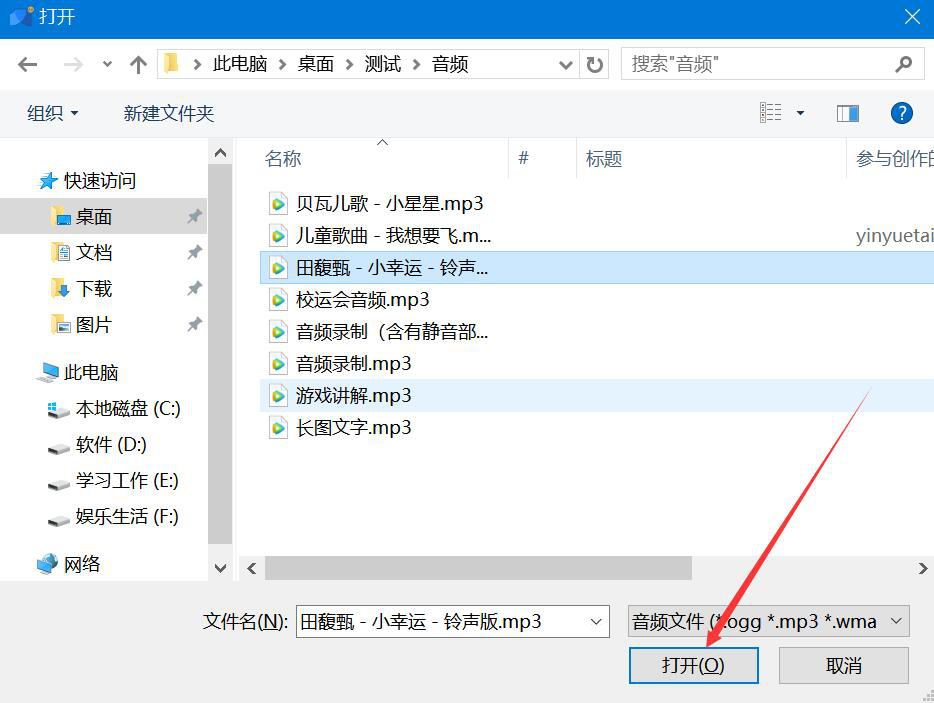Click the media icon of 长图文字.mp3
The image size is (934, 703).
(x=278, y=428)
